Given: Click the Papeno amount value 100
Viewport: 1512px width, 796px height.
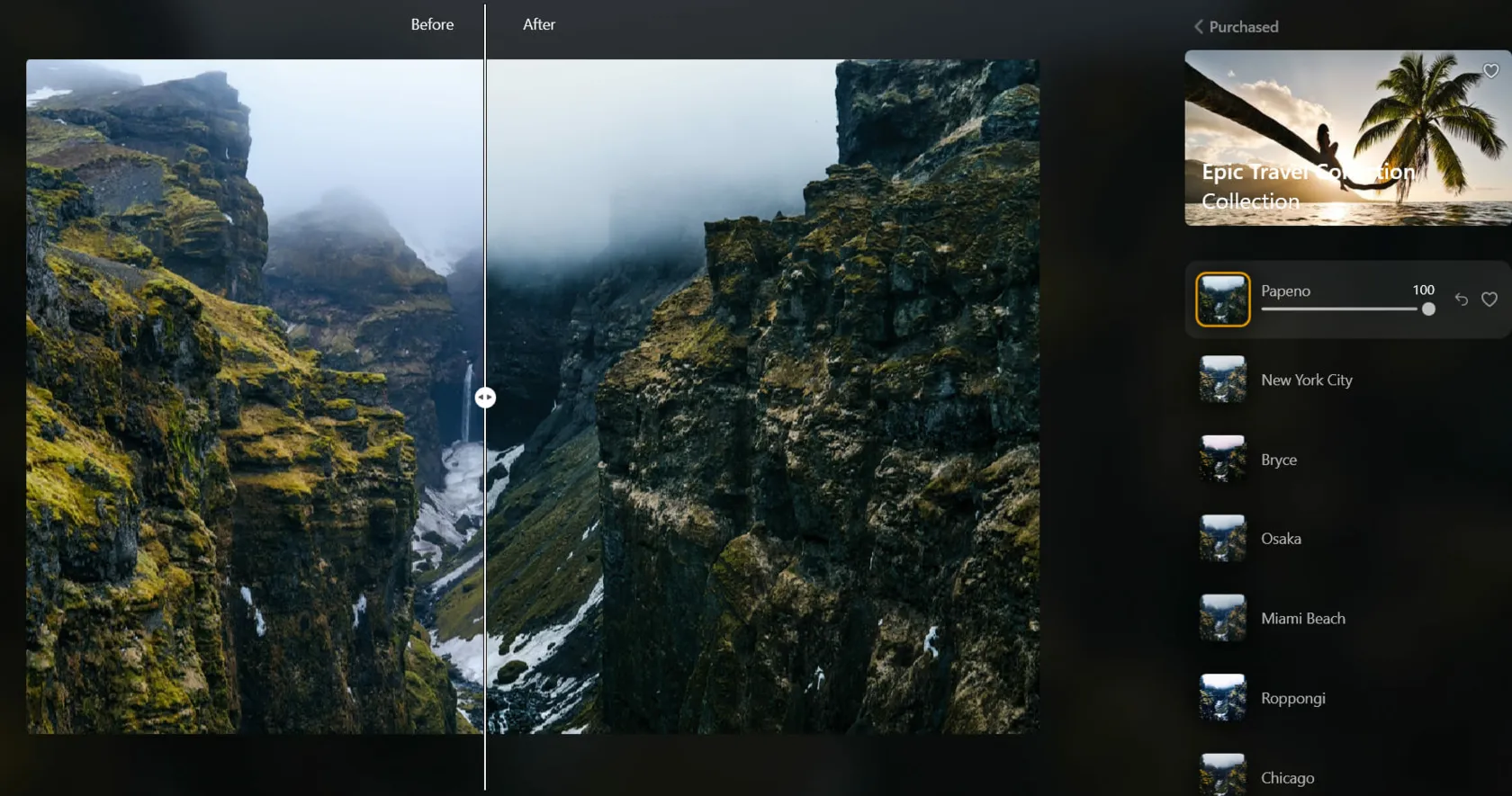Looking at the screenshot, I should (x=1423, y=290).
